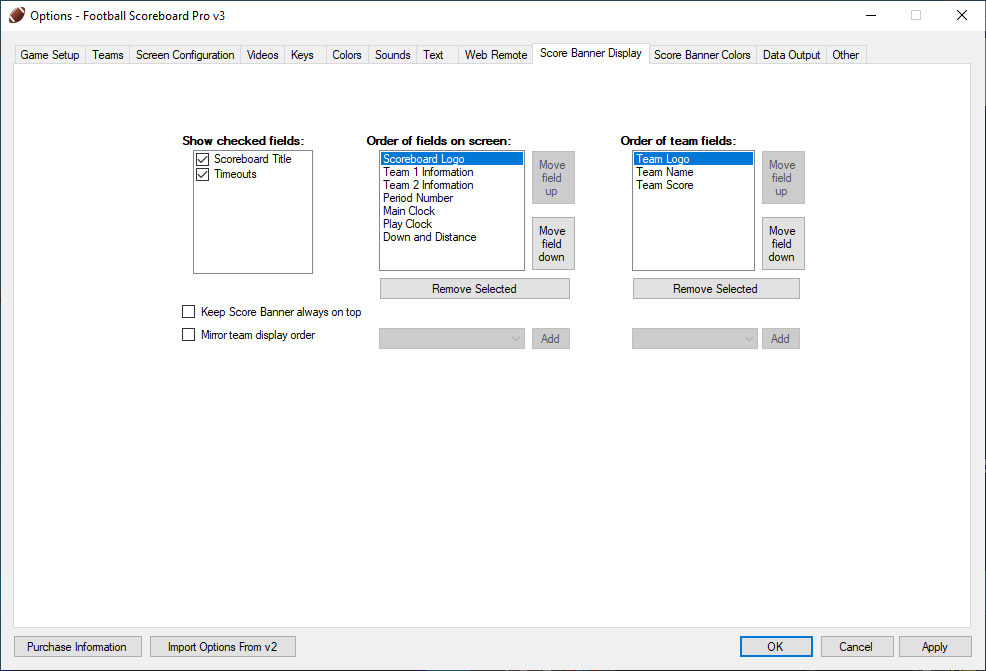Uncheck the Timeouts field checkbox
Image resolution: width=986 pixels, height=671 pixels.
[x=203, y=174]
